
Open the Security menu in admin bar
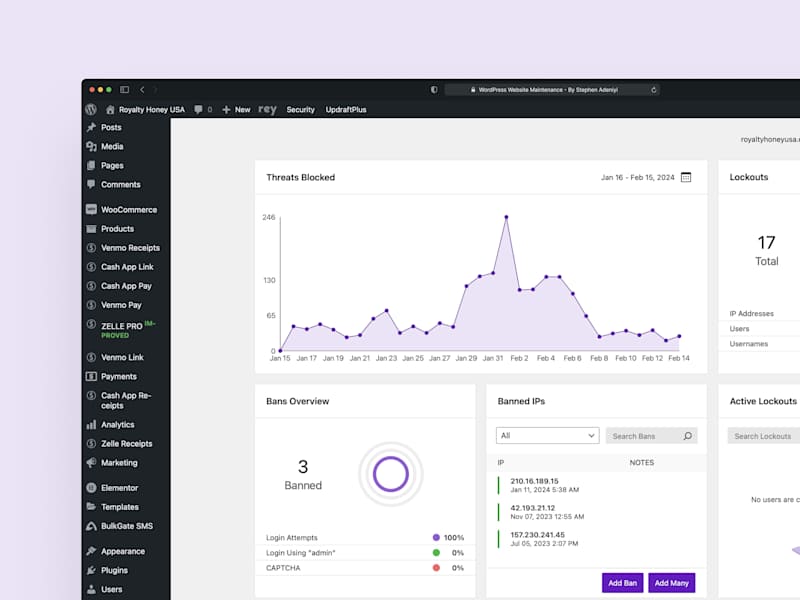pos(301,110)
